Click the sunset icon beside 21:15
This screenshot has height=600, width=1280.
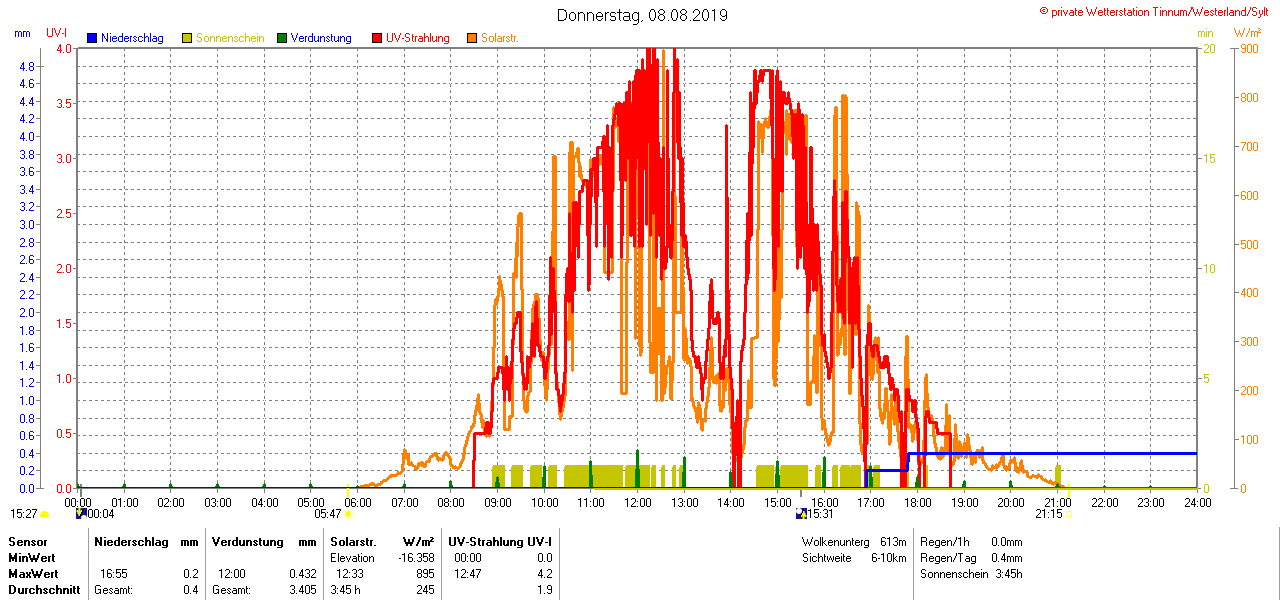tap(1068, 514)
